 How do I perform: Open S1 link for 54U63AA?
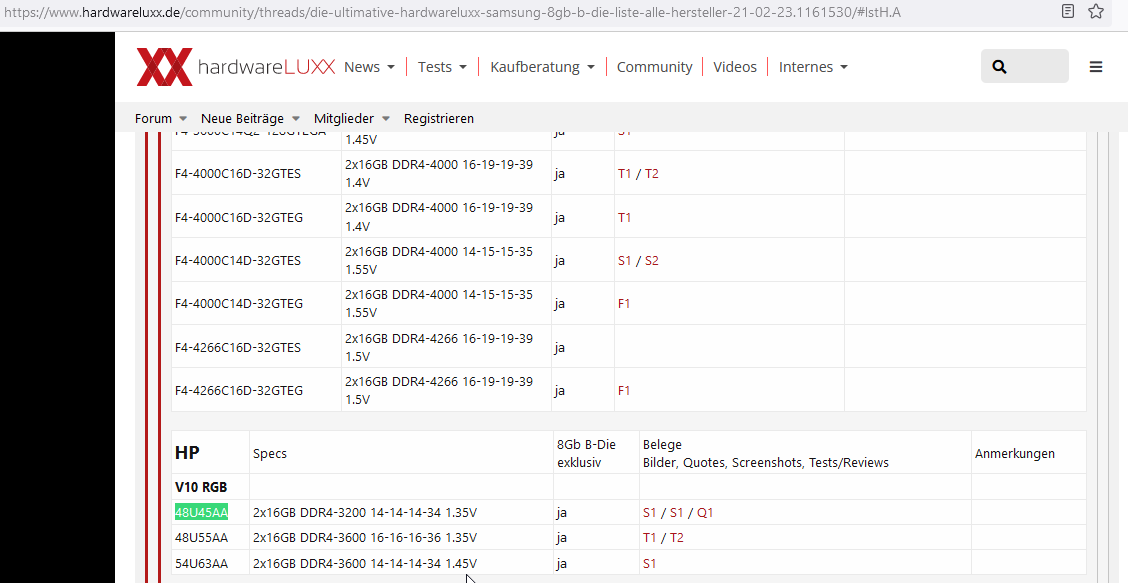click(x=650, y=564)
